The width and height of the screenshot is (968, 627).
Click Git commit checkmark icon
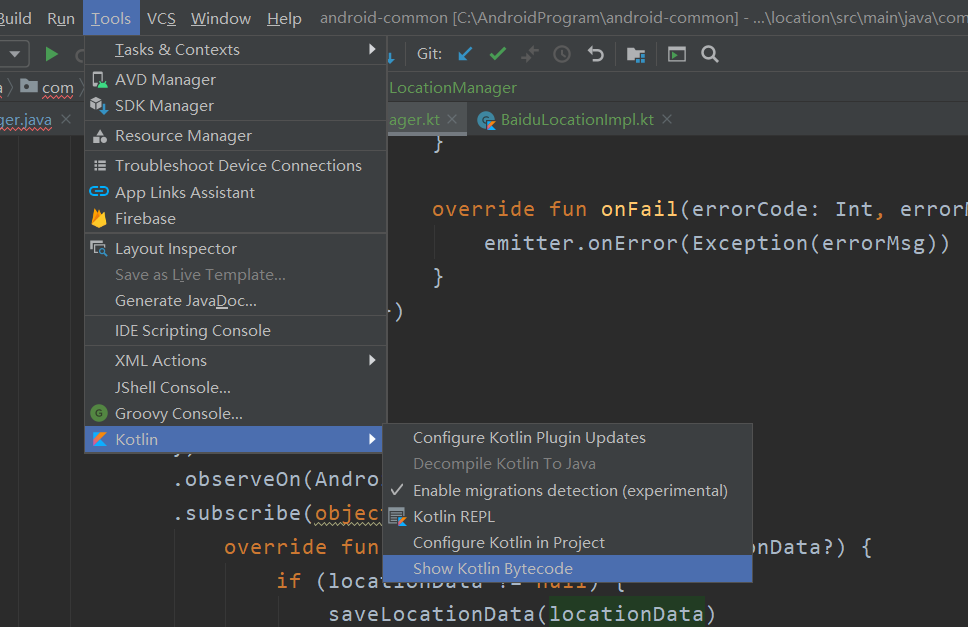498,54
